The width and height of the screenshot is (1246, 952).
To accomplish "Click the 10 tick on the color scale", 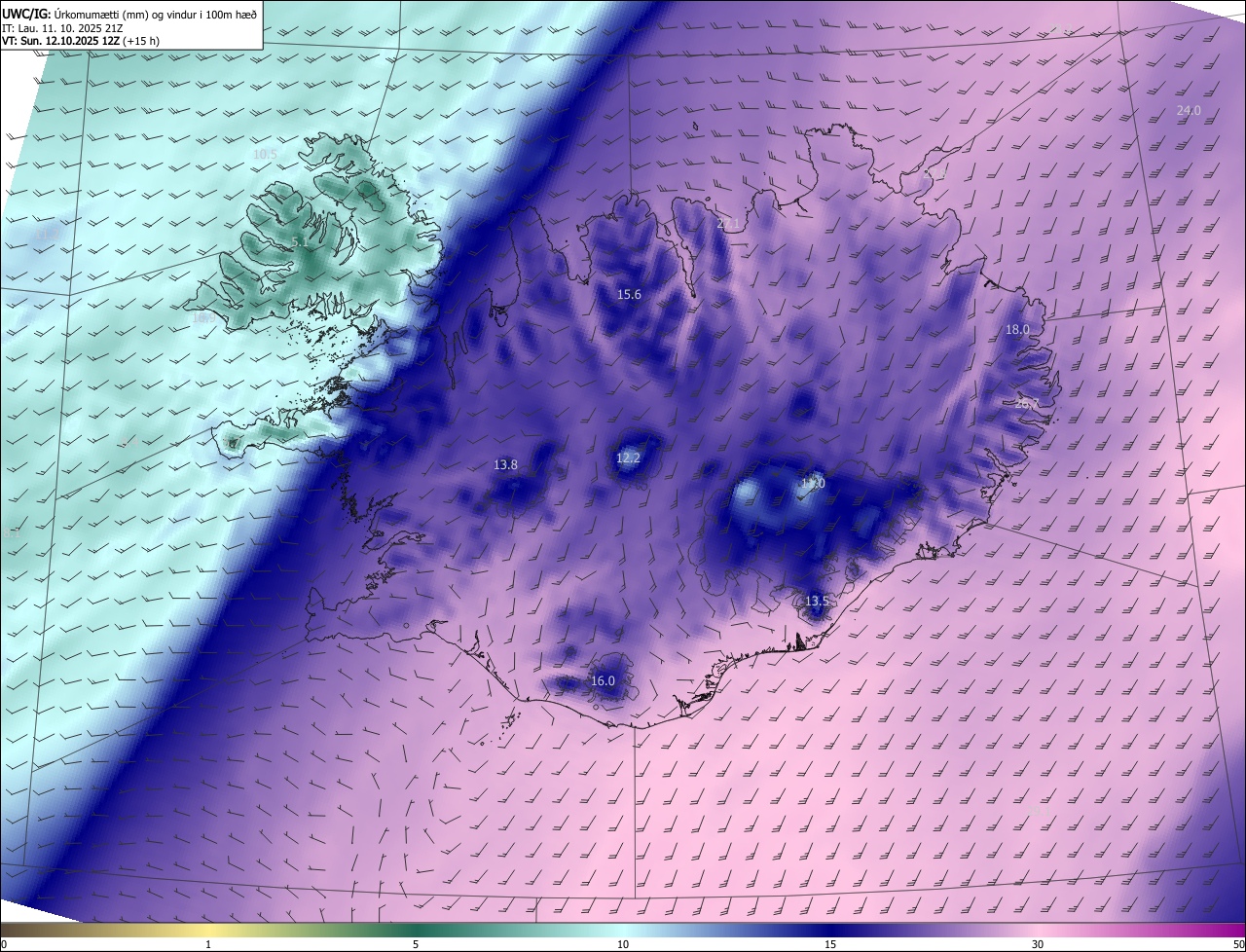I will 623,944.
